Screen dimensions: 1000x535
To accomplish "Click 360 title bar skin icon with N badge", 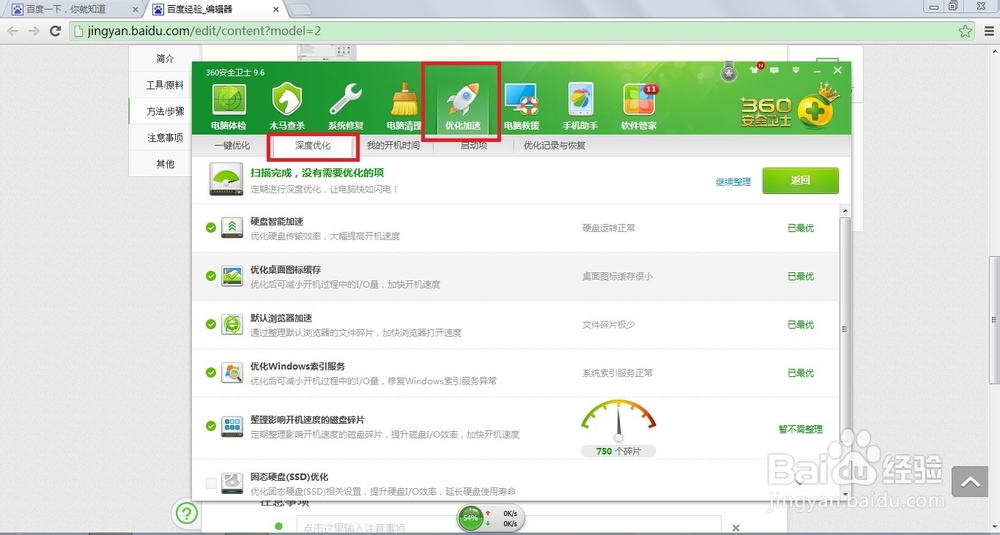I will click(x=755, y=70).
